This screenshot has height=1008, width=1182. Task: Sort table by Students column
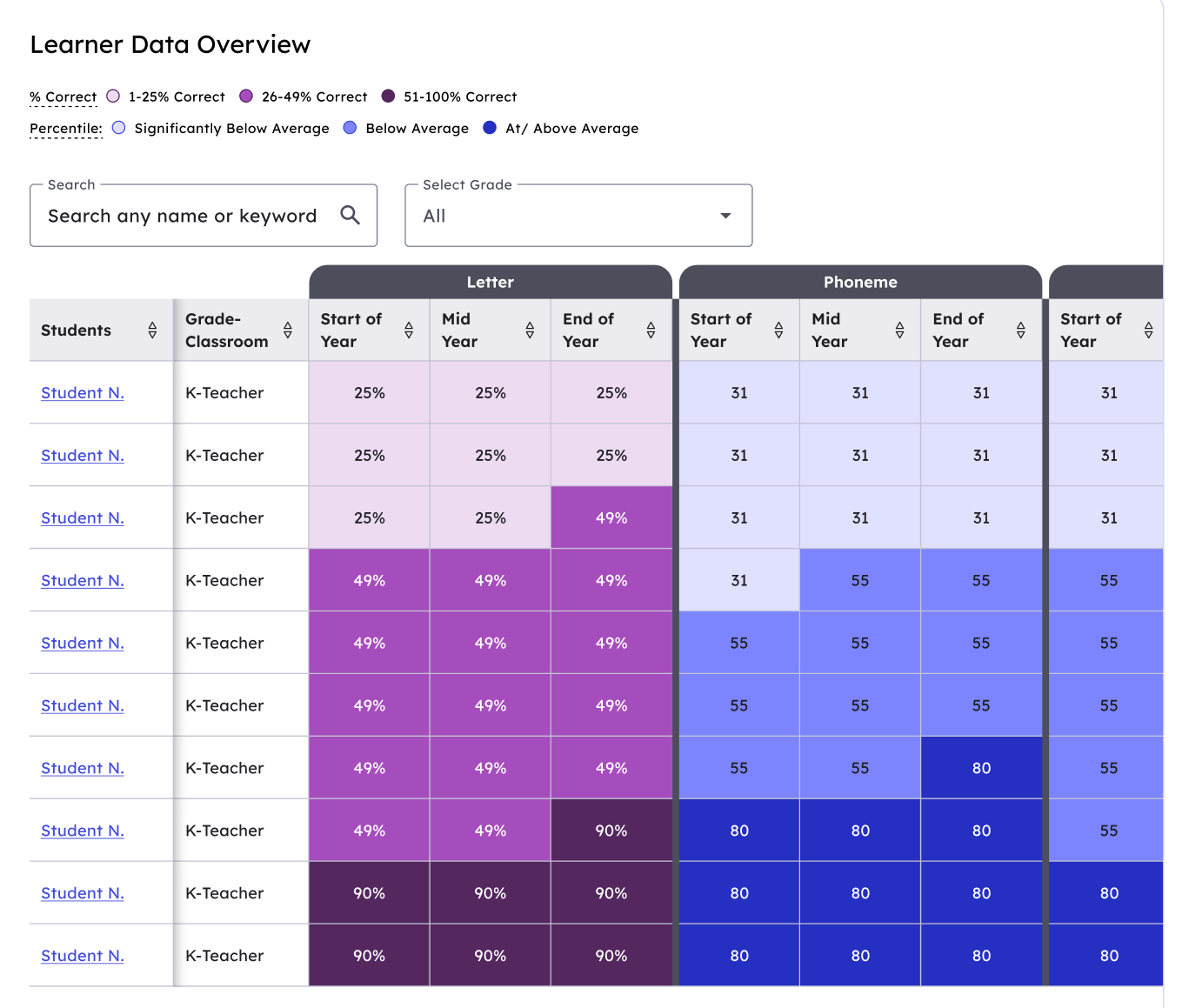pos(152,330)
